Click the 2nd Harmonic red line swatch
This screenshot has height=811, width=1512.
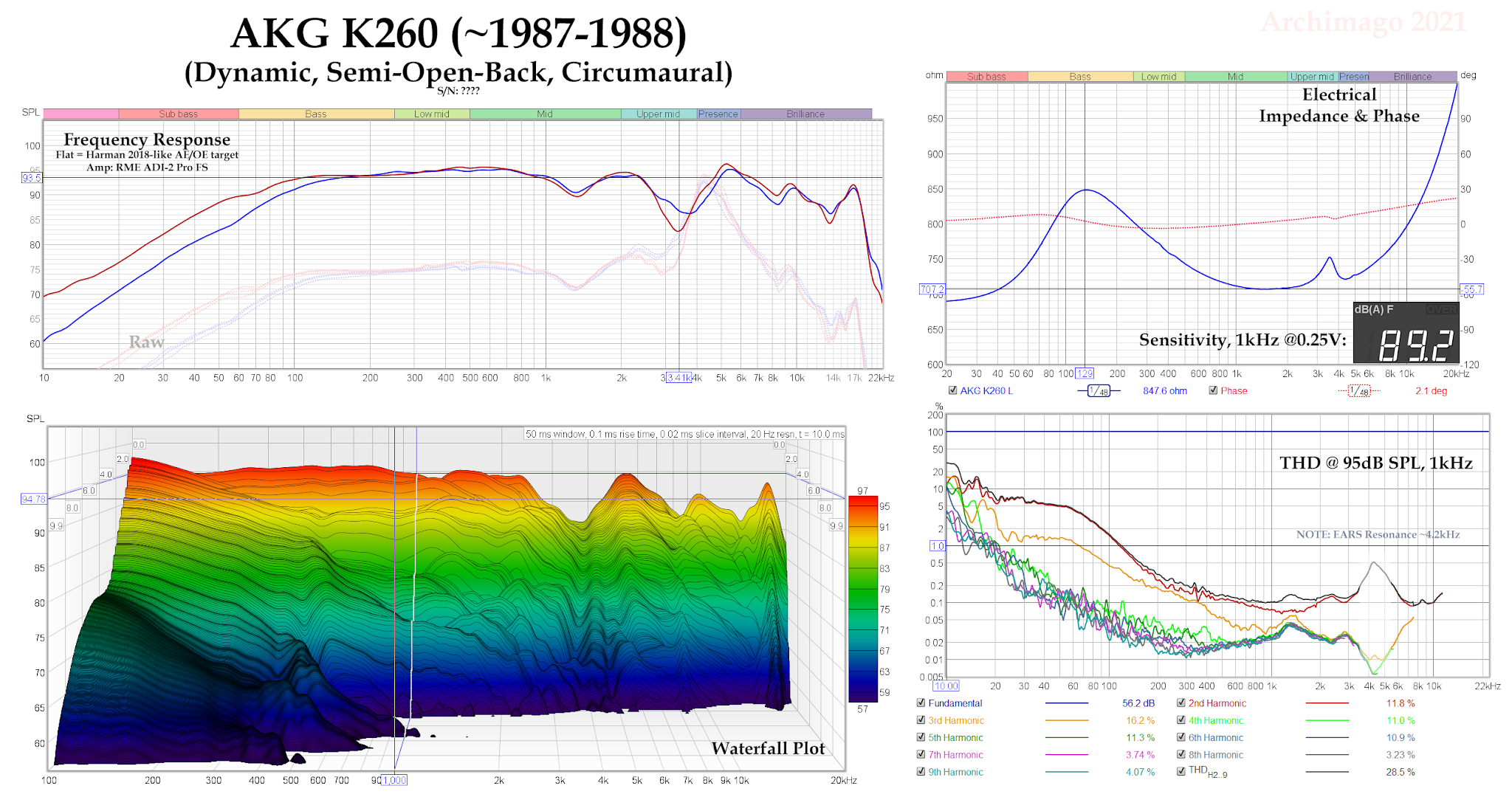pyautogui.click(x=1327, y=703)
